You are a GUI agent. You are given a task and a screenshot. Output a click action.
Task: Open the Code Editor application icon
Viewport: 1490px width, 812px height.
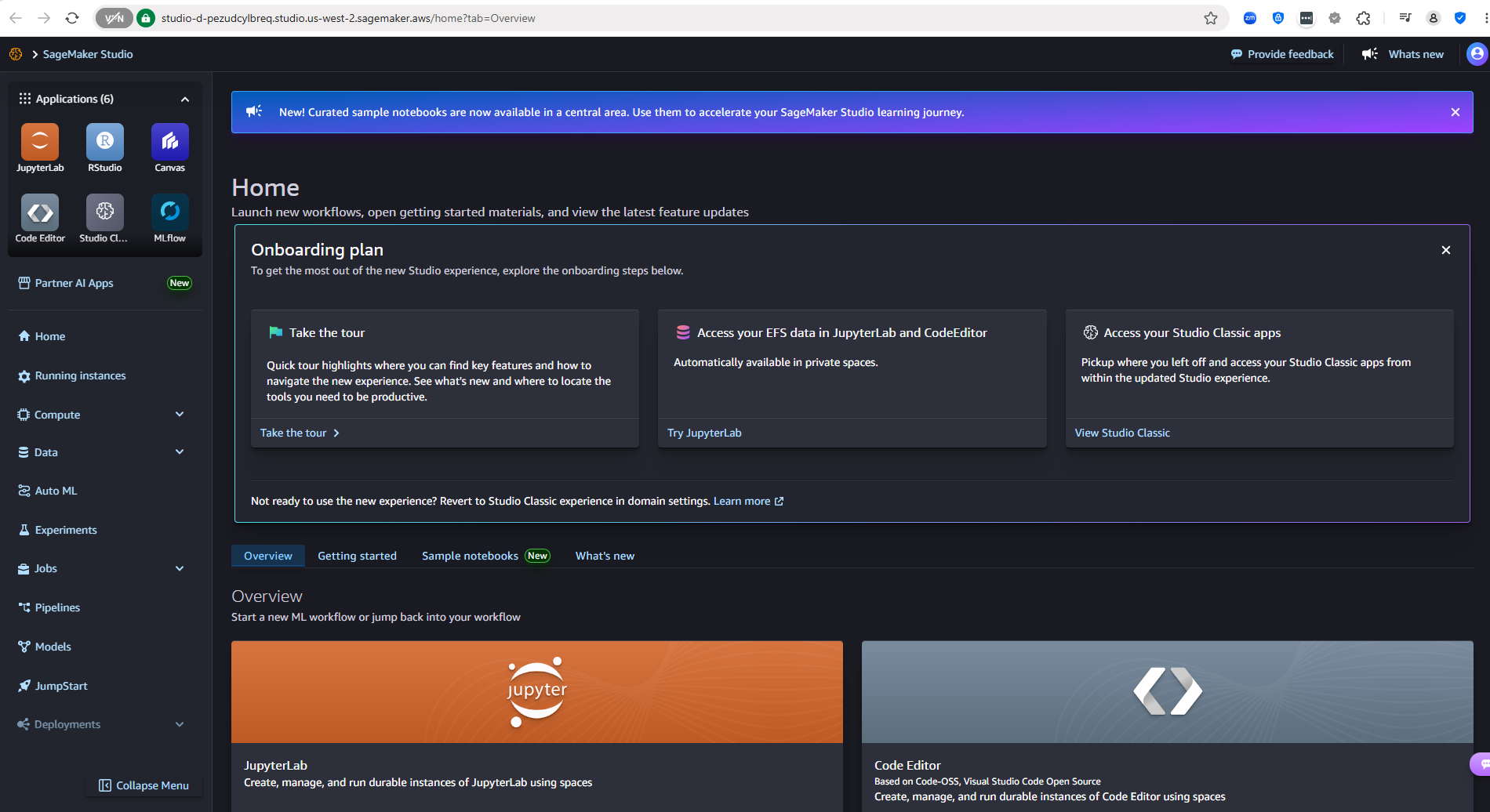(40, 213)
